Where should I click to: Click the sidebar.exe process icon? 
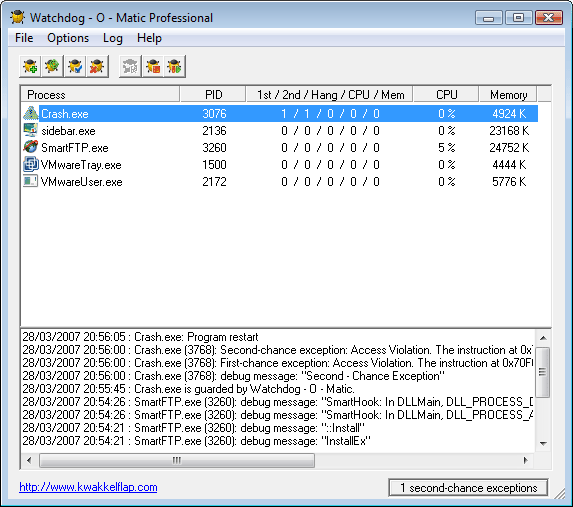[x=30, y=130]
